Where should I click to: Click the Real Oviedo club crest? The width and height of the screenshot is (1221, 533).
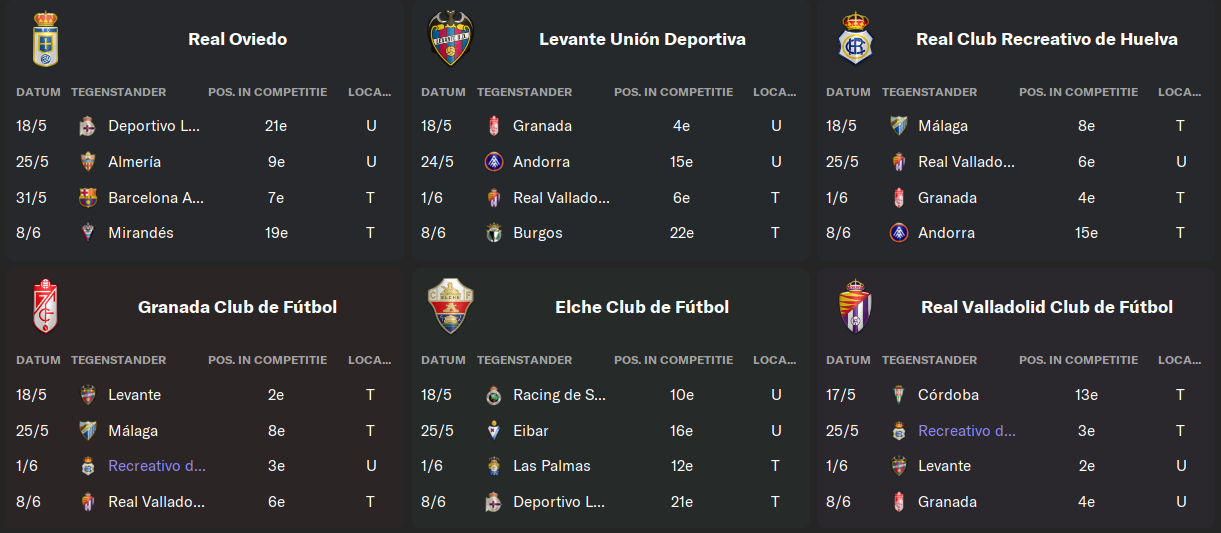click(x=45, y=39)
